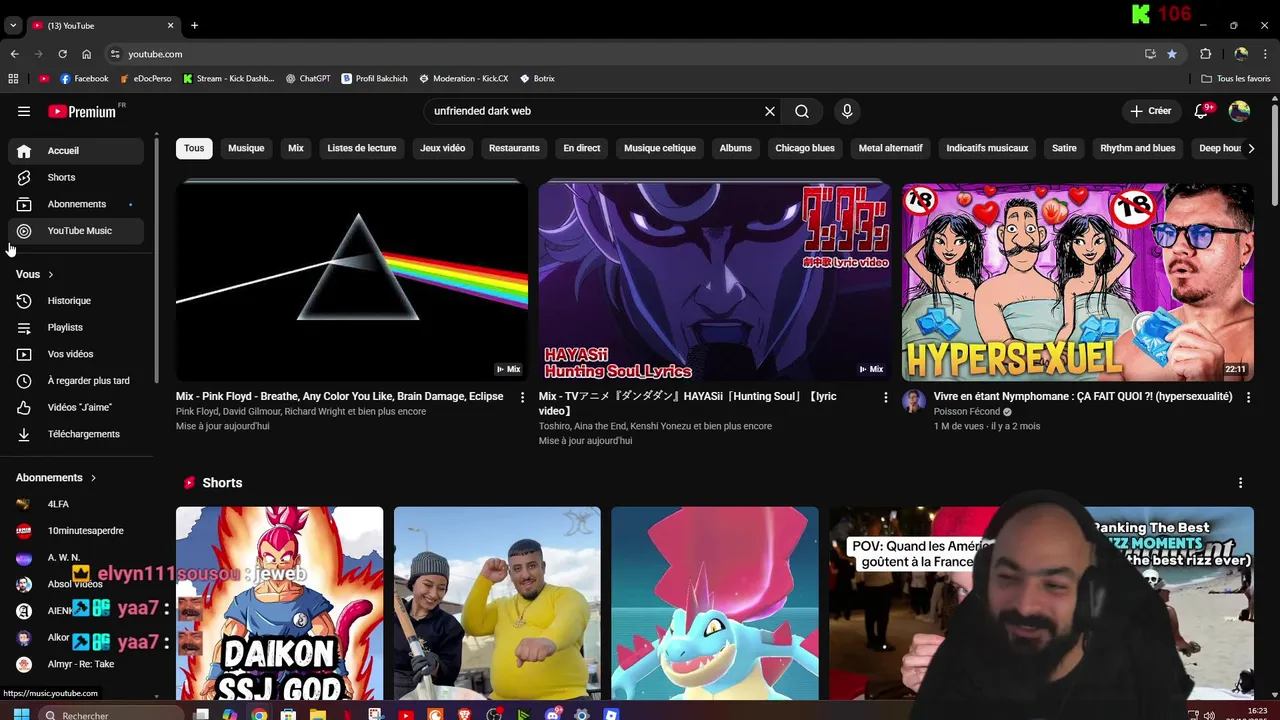Show more filter chips with right arrow
Image resolution: width=1280 pixels, height=720 pixels.
click(x=1250, y=148)
